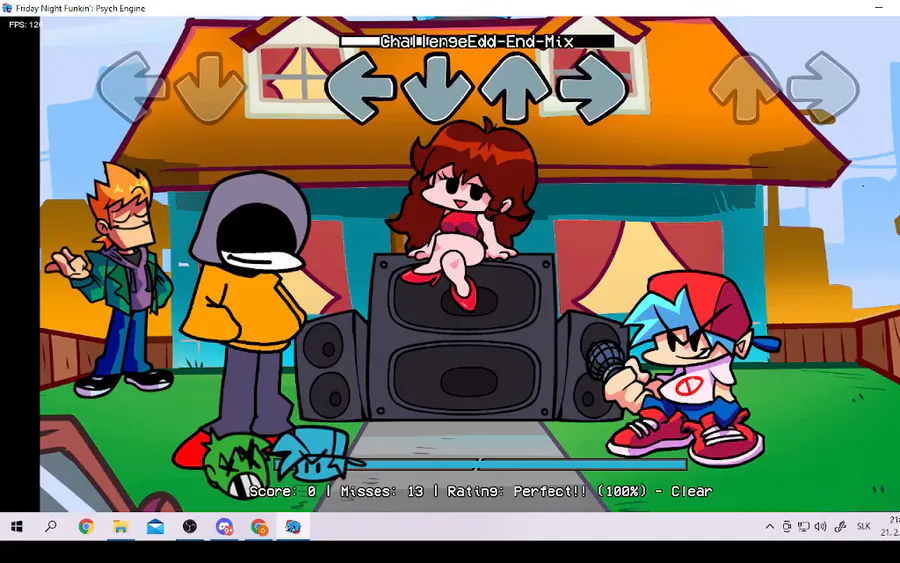Click the green opponent health icon

[x=239, y=465]
